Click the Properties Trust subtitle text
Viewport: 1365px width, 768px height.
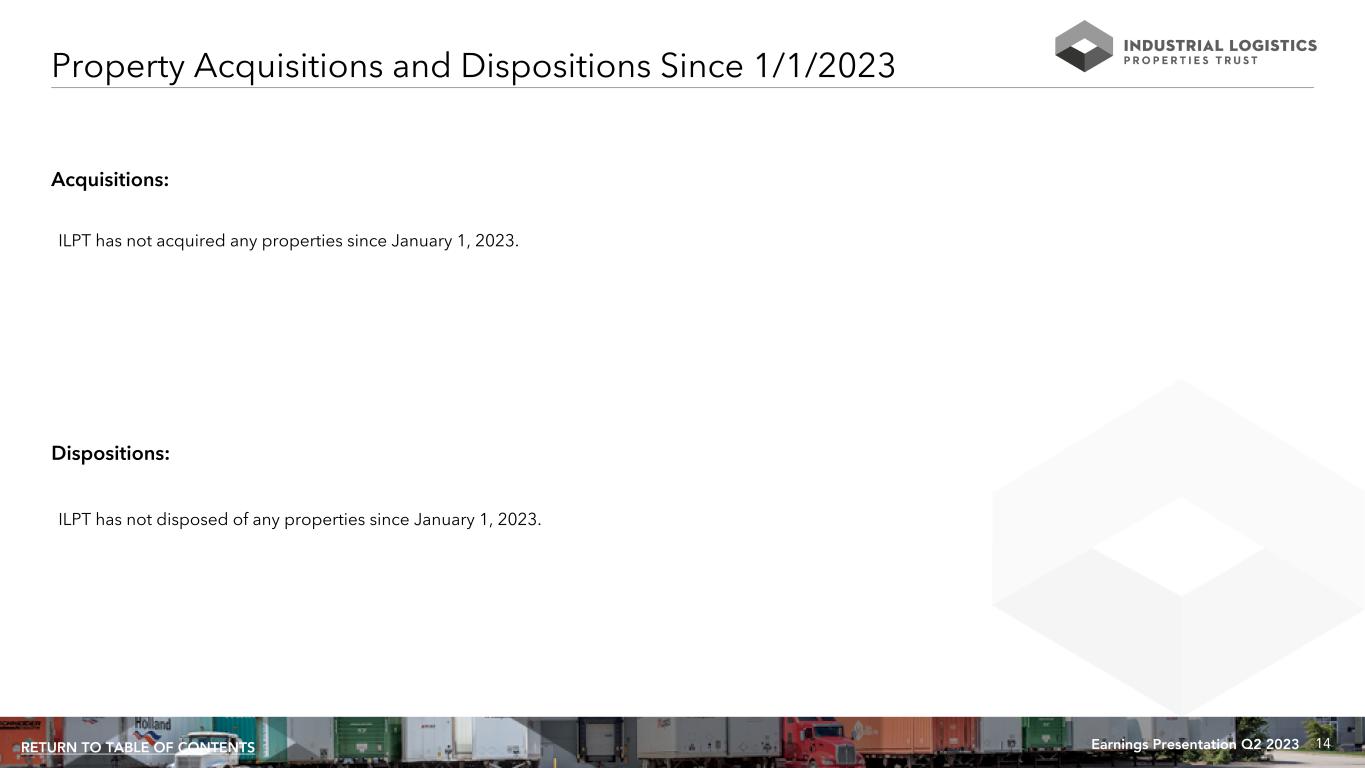[x=1190, y=61]
